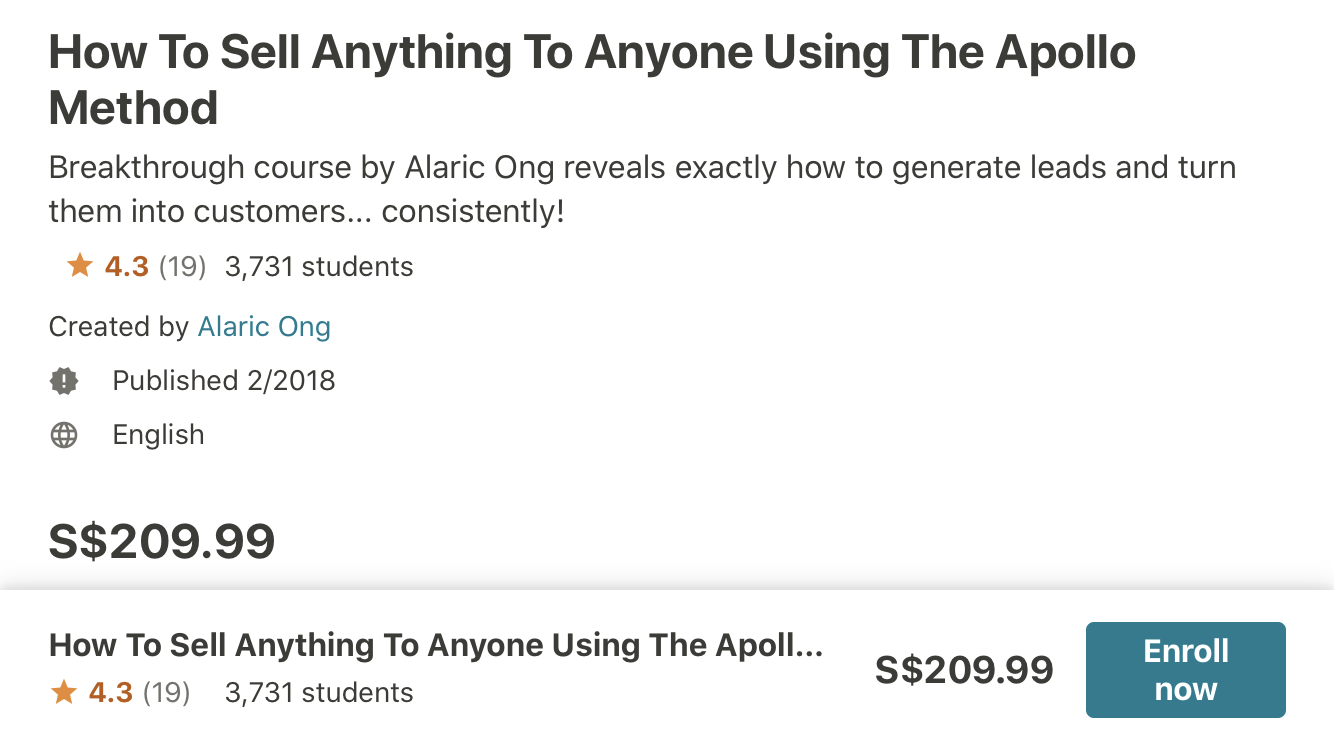Click the S$209.99 price beside Enroll now
This screenshot has width=1334, height=750.
pyautogui.click(x=964, y=670)
